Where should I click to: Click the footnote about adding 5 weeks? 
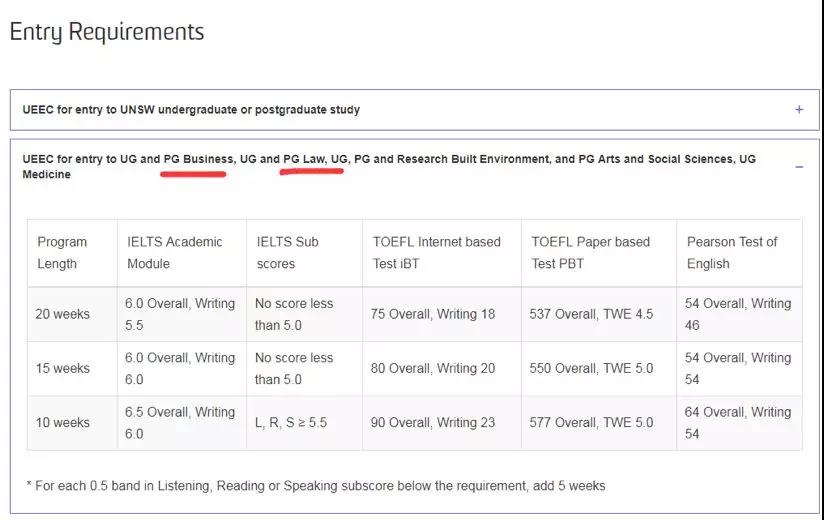click(x=316, y=486)
